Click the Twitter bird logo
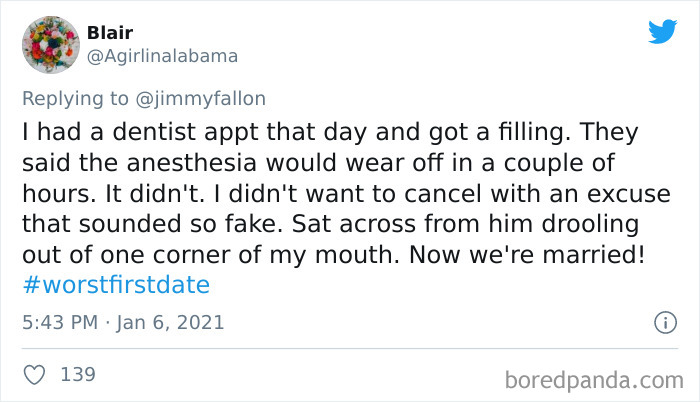This screenshot has height=402, width=700. click(662, 32)
